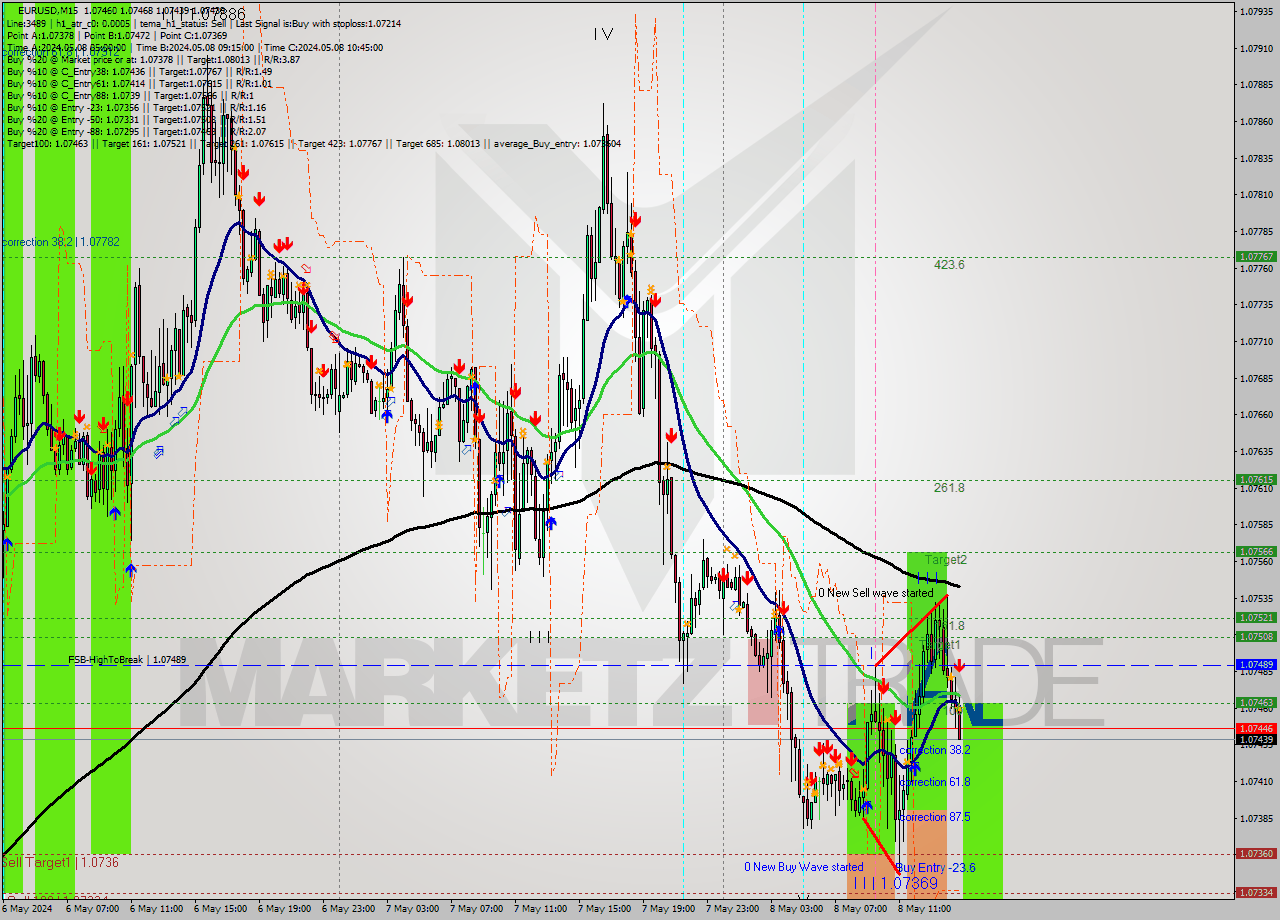Click the blue up arrow inside the left green zone
The width and height of the screenshot is (1280, 920).
point(115,512)
